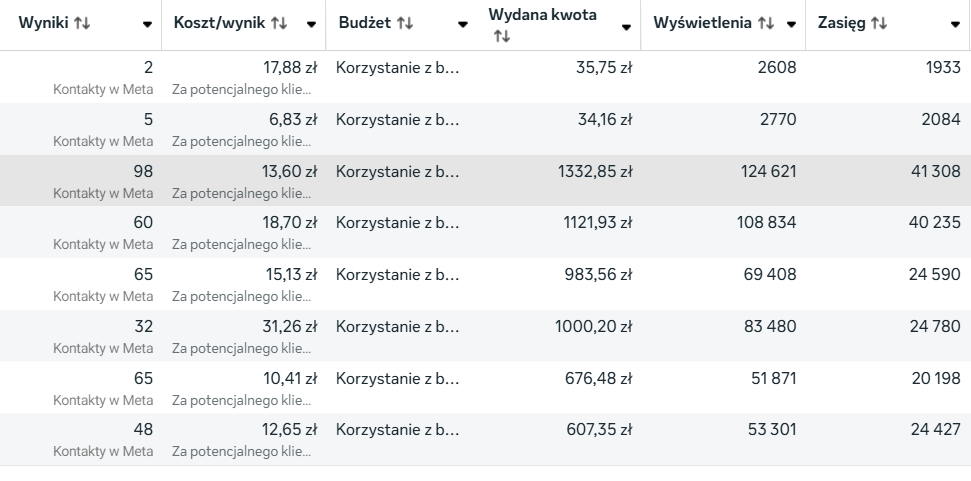The image size is (971, 481).
Task: Open Wyniki column dropdown arrow
Action: (147, 25)
